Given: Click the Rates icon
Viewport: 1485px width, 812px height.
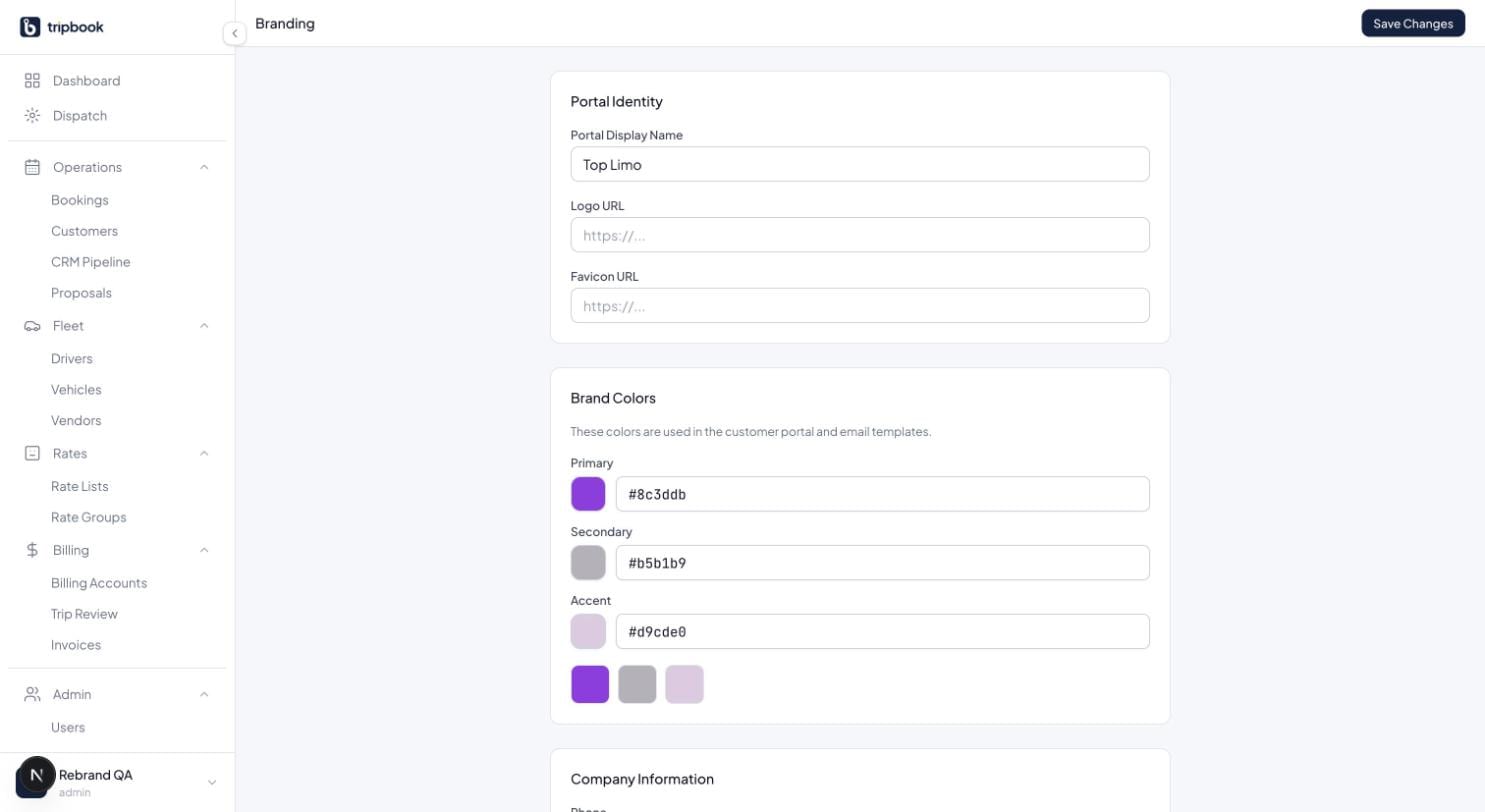Looking at the screenshot, I should click(x=32, y=453).
